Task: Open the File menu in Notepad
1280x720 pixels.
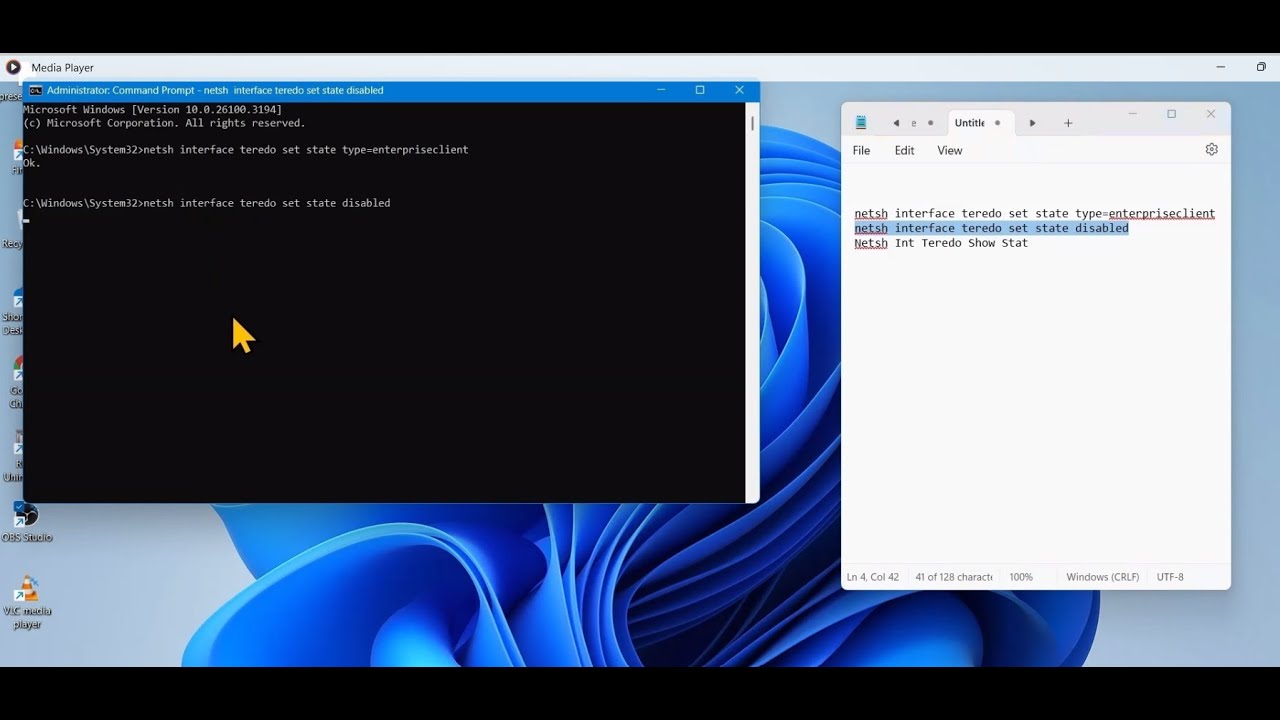Action: coord(861,150)
